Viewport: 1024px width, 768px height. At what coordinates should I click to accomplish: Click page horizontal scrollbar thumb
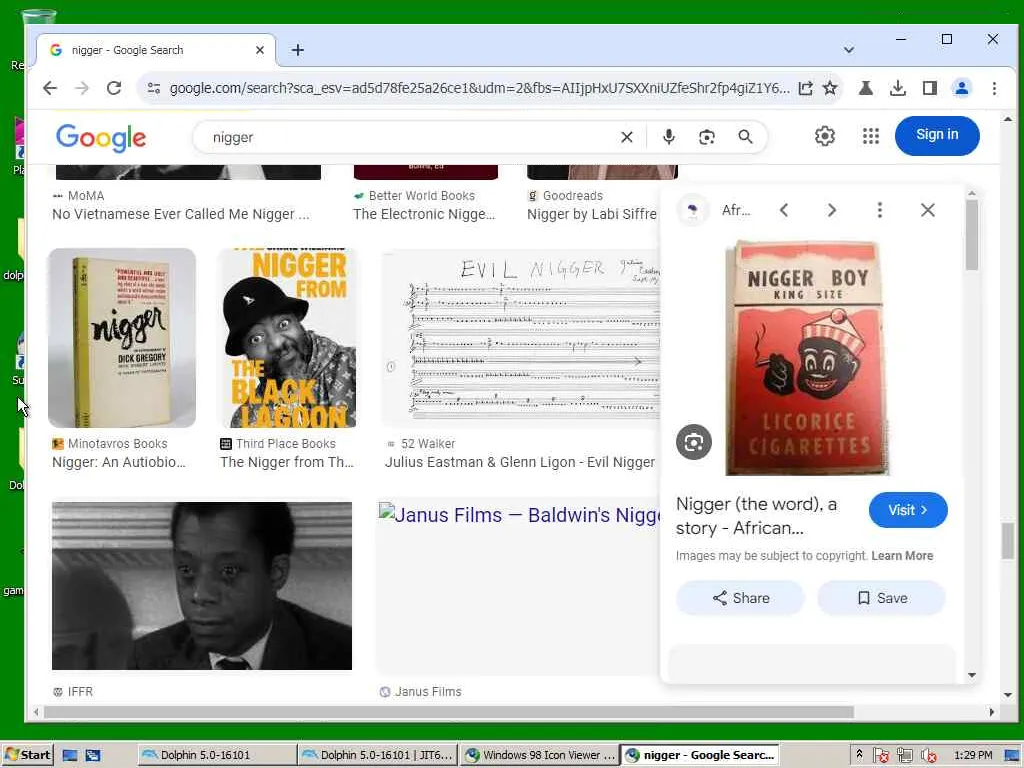pos(449,712)
